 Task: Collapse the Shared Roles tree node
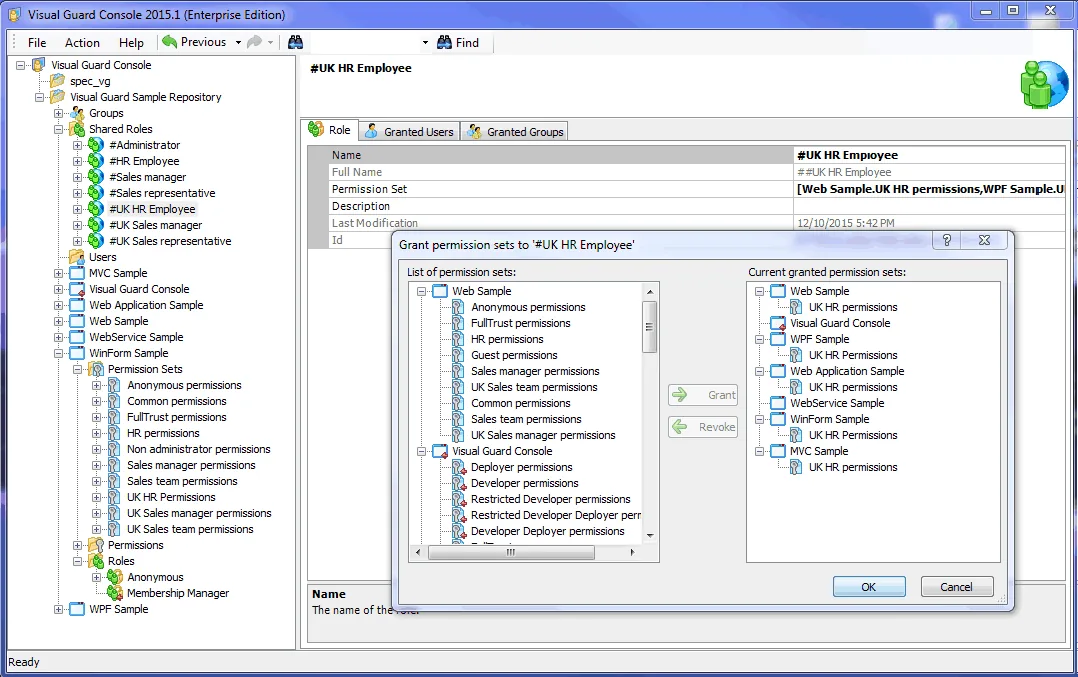[58, 129]
